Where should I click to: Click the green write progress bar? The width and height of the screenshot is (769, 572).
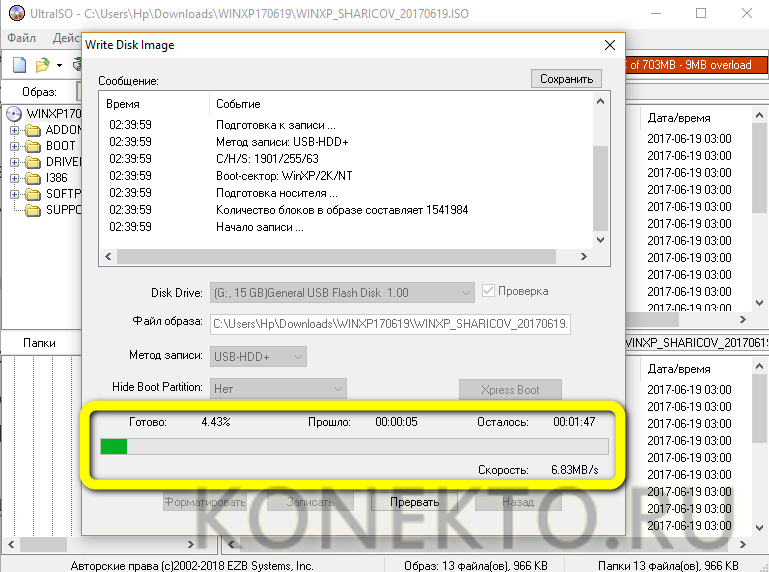tap(354, 446)
